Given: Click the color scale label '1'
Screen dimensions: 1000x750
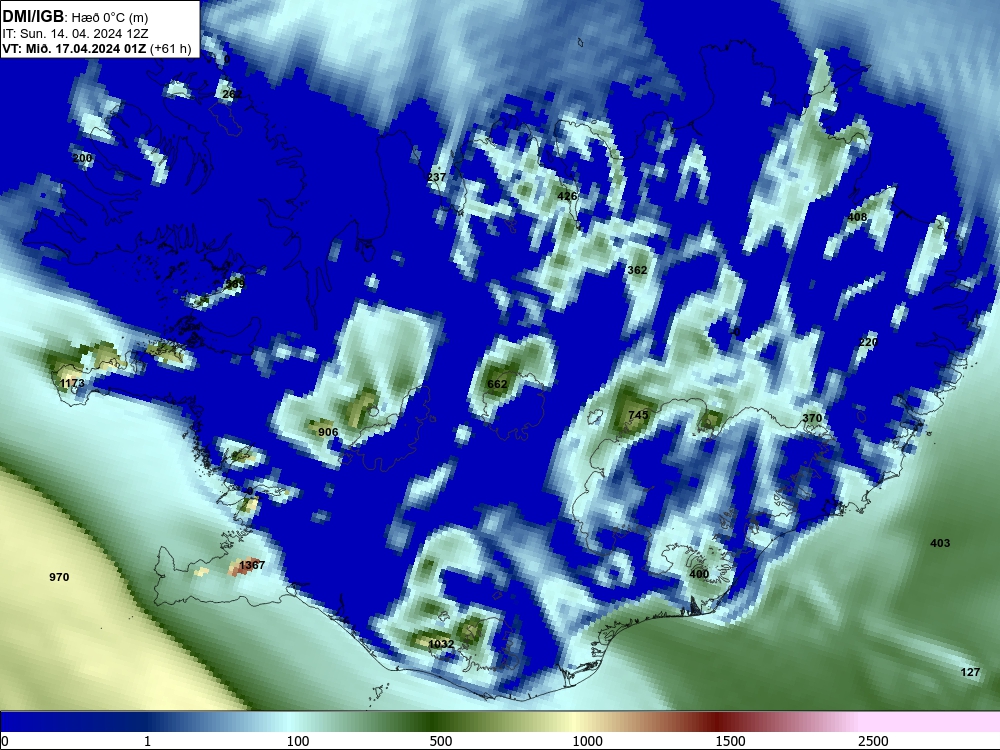Looking at the screenshot, I should point(147,741).
